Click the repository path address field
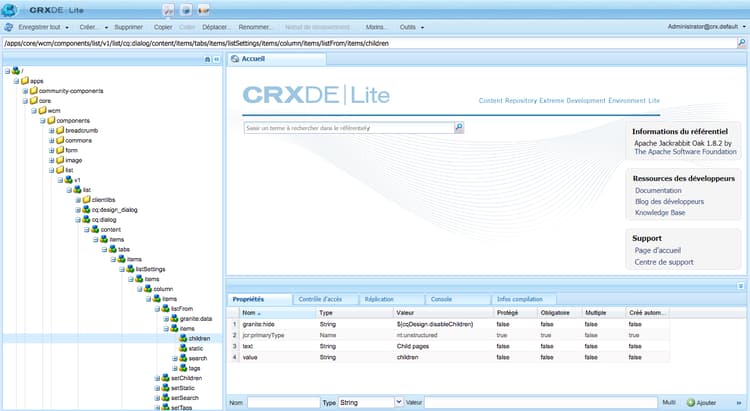The width and height of the screenshot is (750, 411). coord(369,43)
